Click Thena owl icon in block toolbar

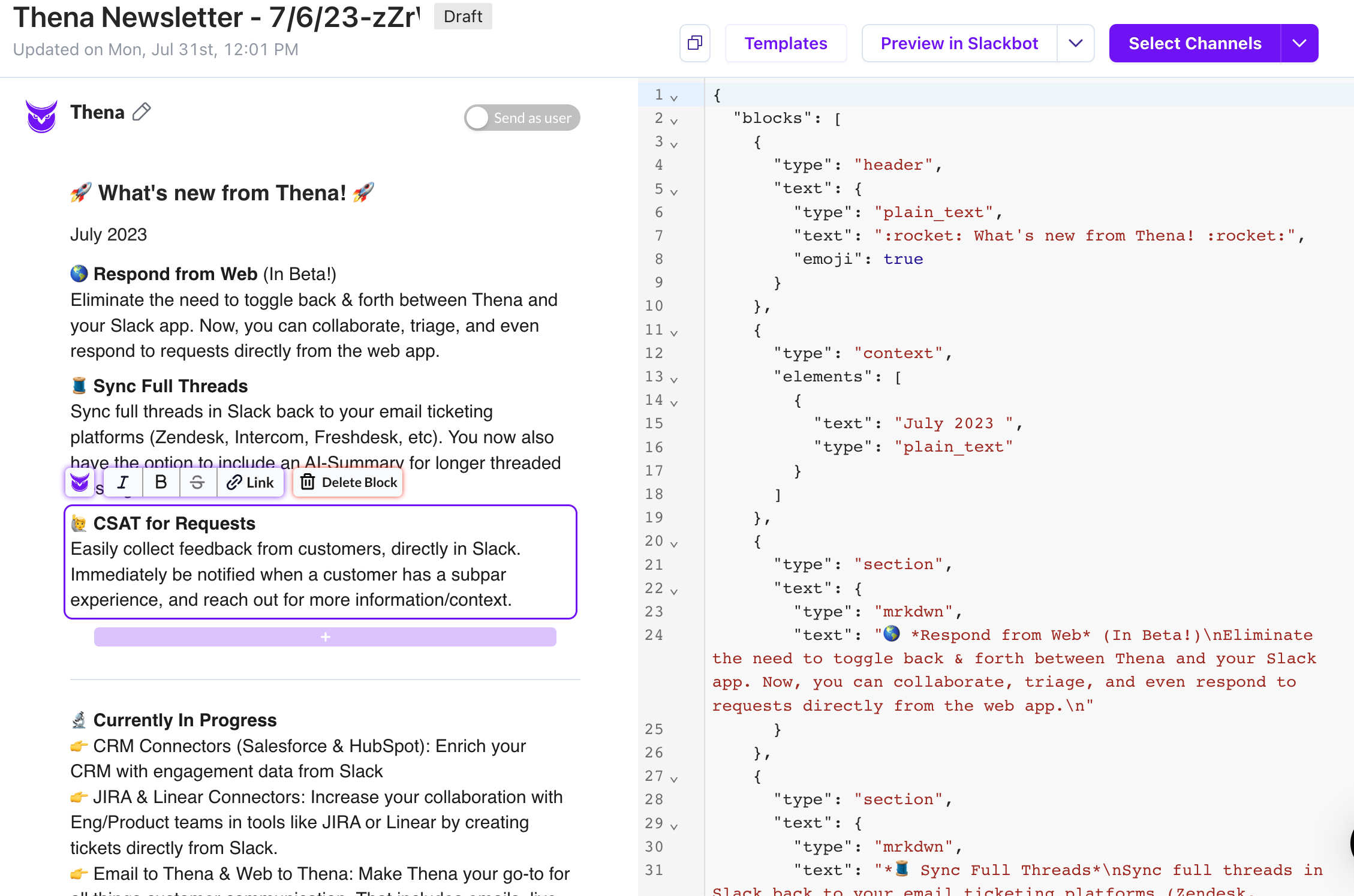(x=80, y=482)
